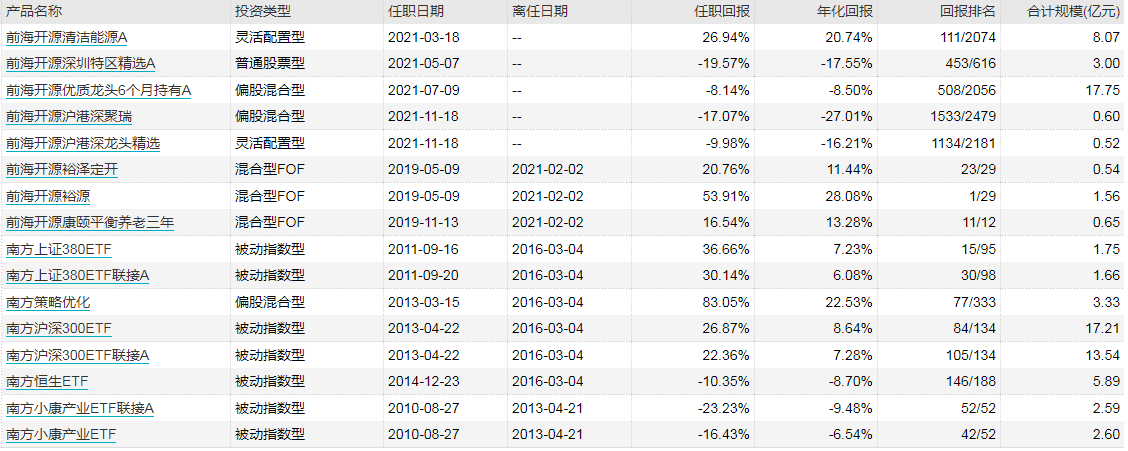
Task: Click the 前海开源优质龙头6个月持有A link
Action: (98, 90)
